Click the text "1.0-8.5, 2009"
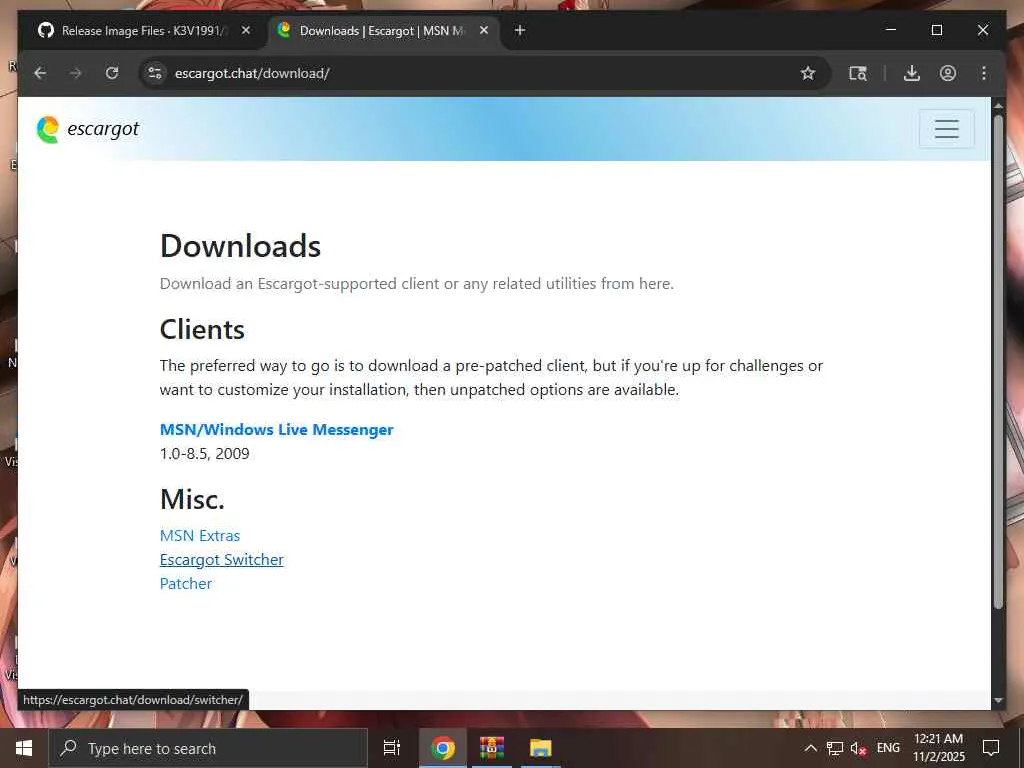1024x768 pixels. (x=204, y=454)
